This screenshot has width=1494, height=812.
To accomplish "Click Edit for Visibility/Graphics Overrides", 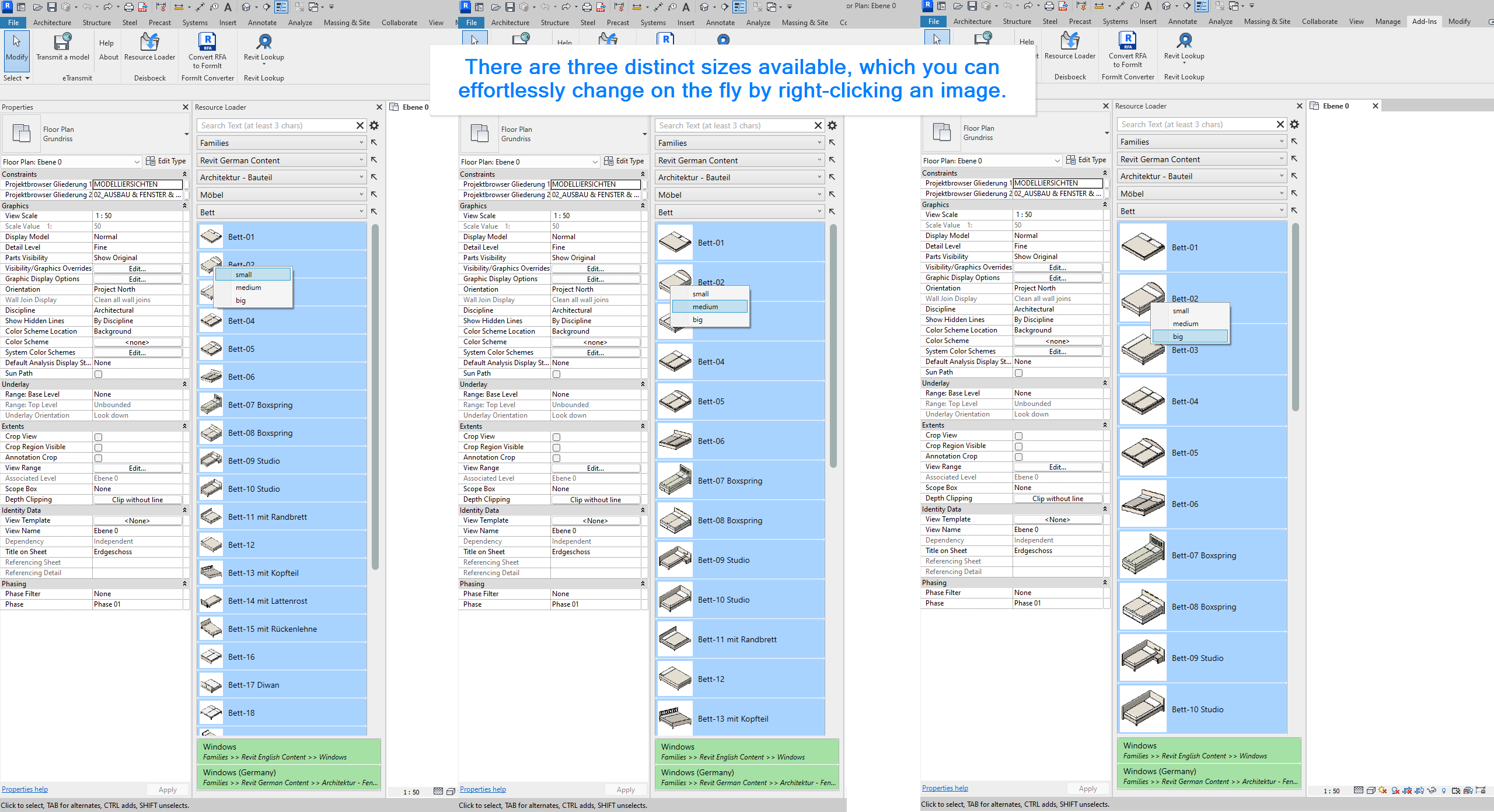I will click(x=137, y=269).
